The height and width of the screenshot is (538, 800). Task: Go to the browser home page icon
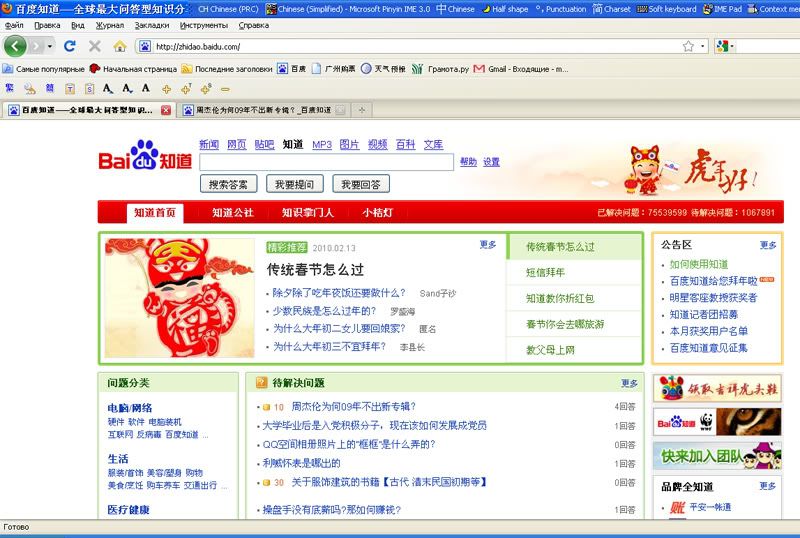point(120,46)
